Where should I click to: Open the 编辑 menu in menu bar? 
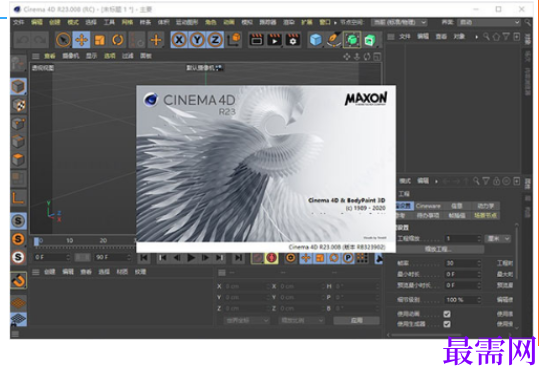(36, 22)
